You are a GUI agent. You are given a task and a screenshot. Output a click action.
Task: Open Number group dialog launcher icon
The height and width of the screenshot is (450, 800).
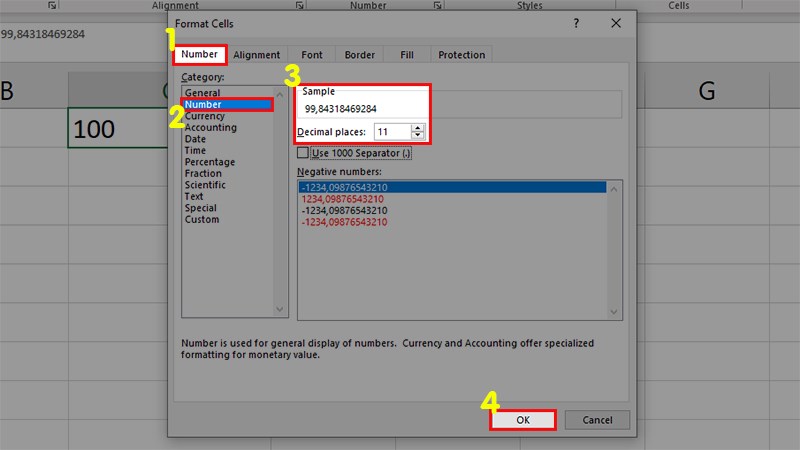[436, 6]
